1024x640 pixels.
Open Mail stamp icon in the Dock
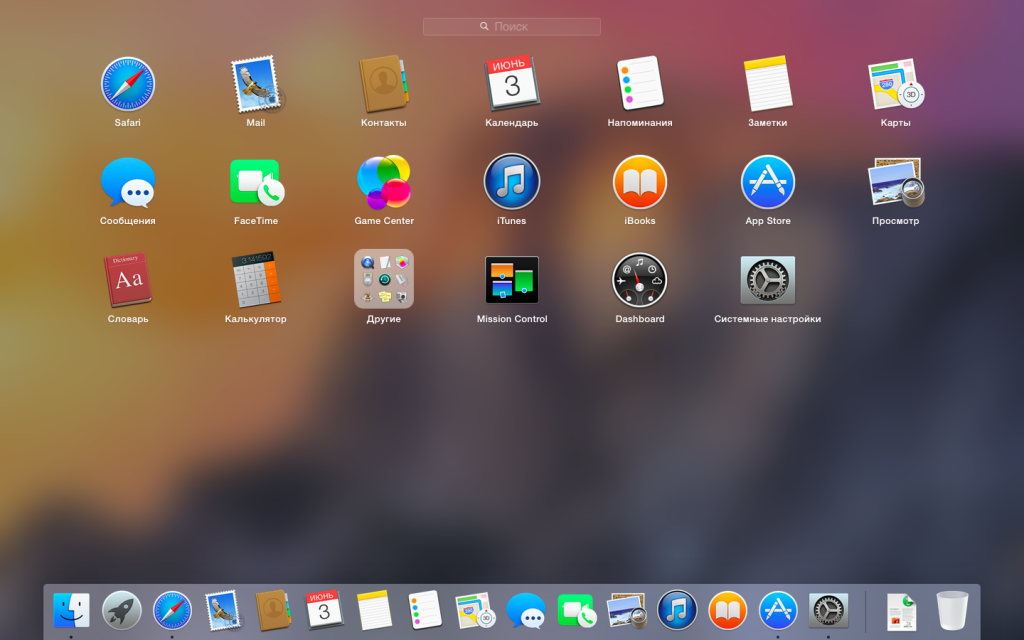223,611
